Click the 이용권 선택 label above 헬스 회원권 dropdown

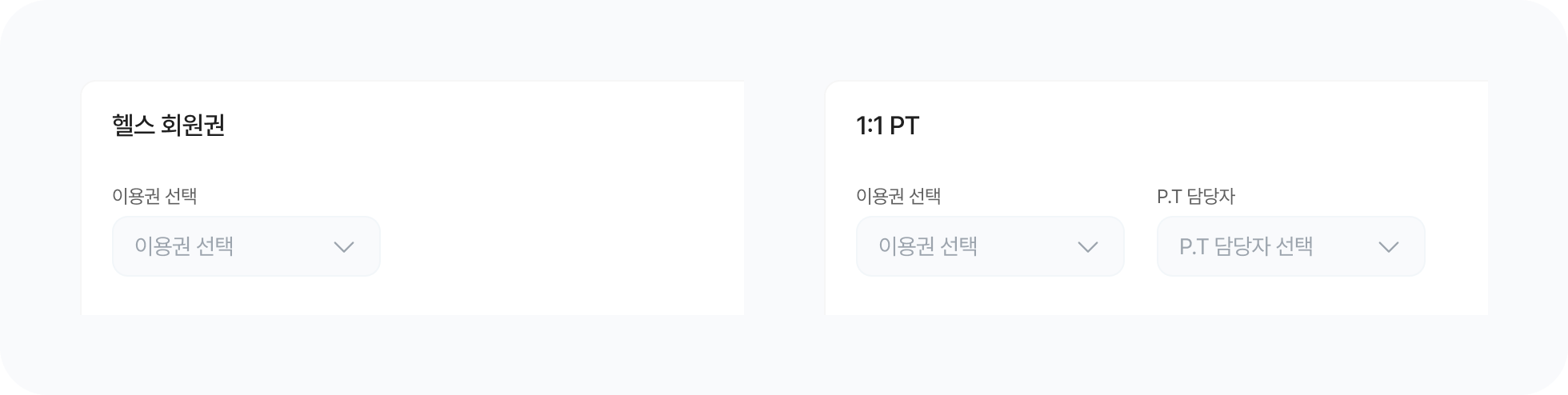point(154,196)
